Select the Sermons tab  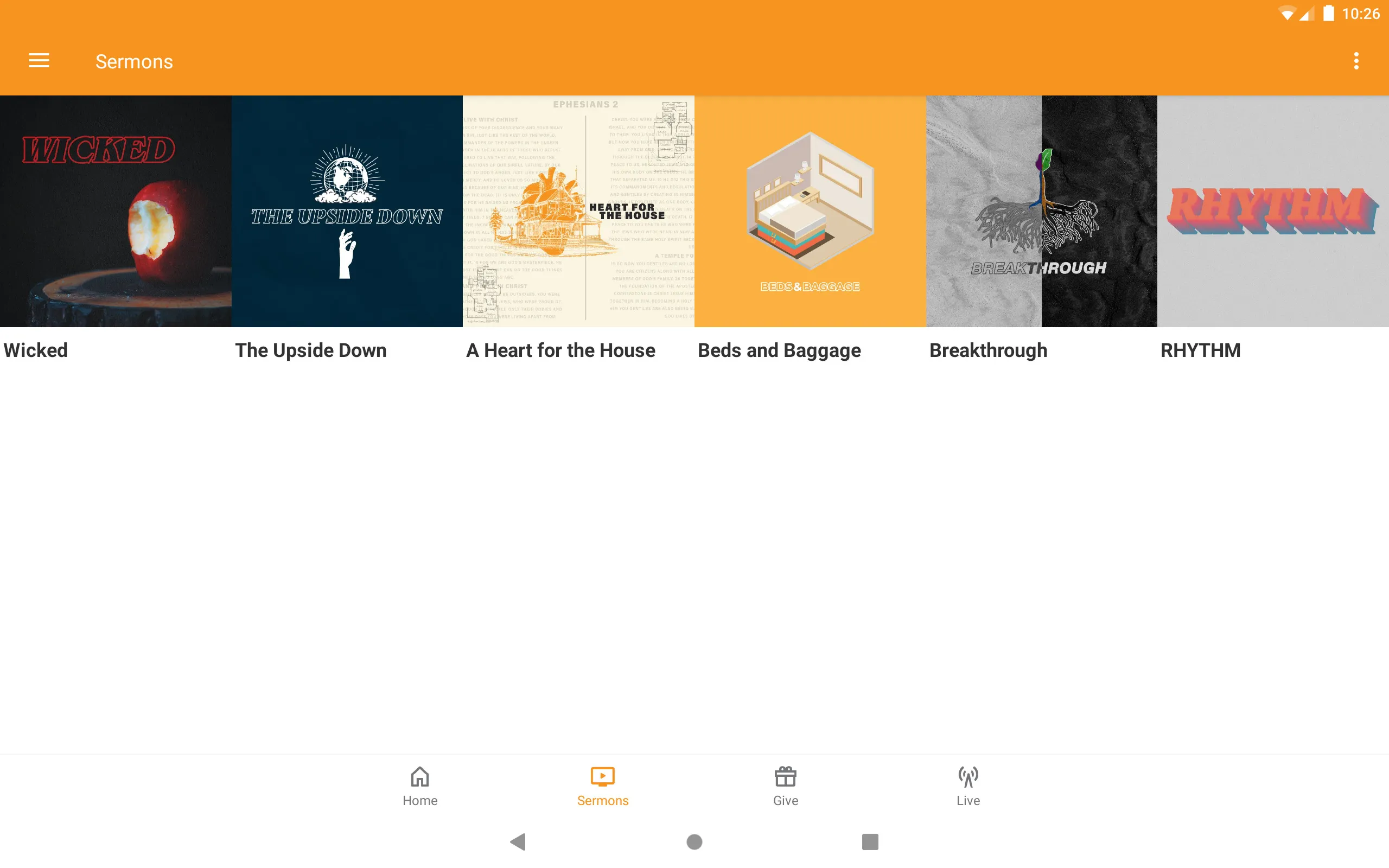(603, 786)
